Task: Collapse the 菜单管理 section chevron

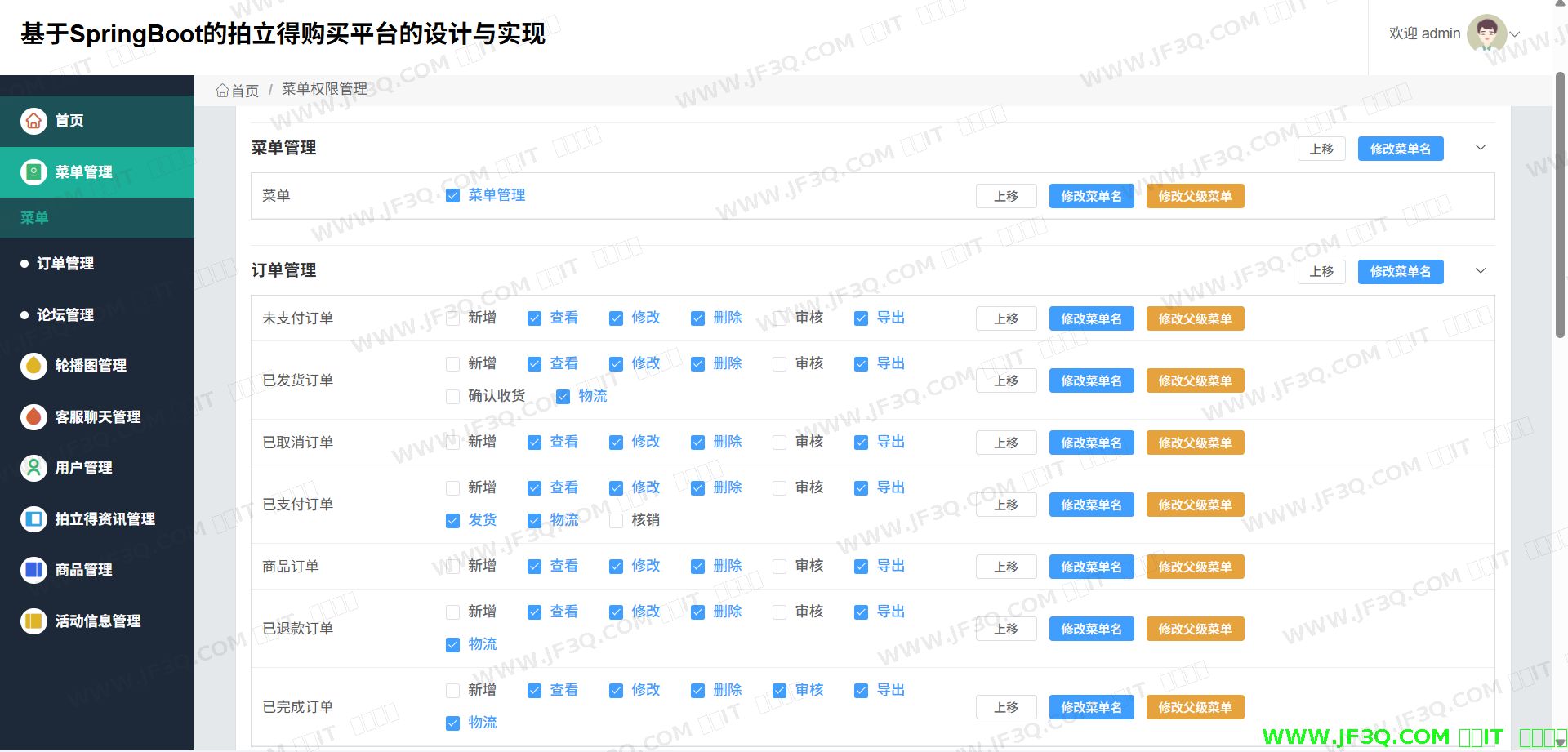Action: [1481, 148]
